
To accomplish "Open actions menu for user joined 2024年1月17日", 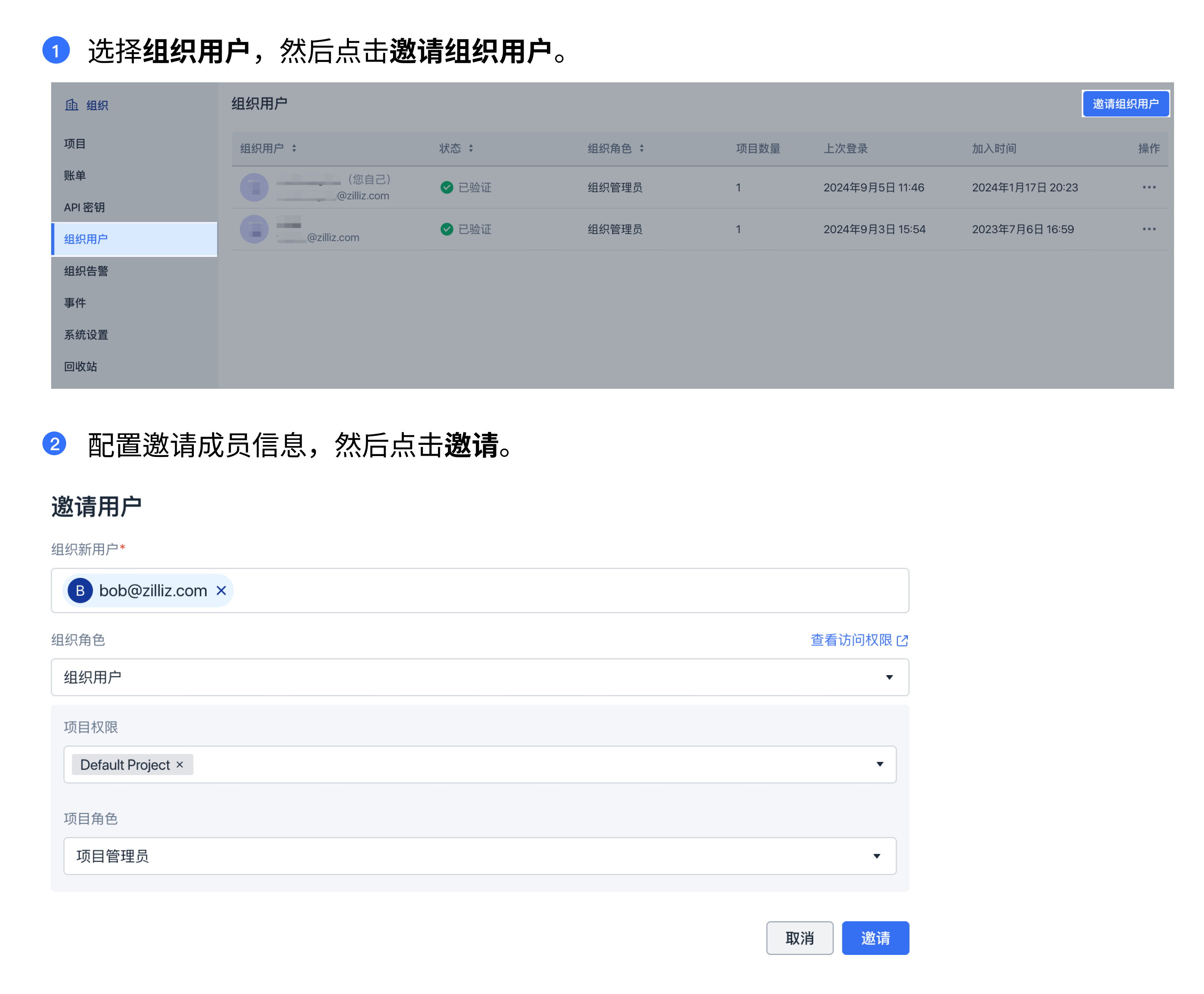I will [x=1148, y=187].
